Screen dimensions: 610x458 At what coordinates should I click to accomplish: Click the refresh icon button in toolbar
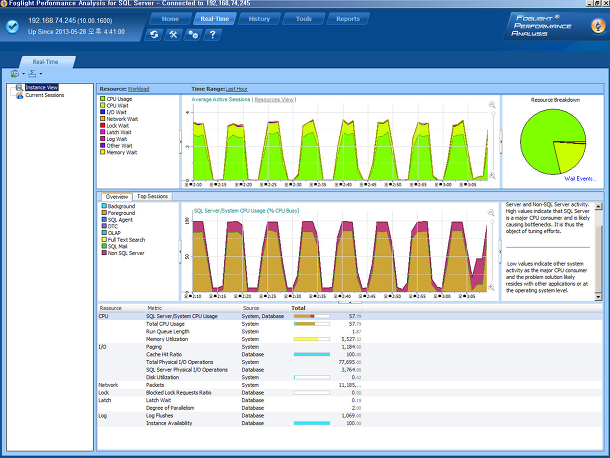click(154, 35)
